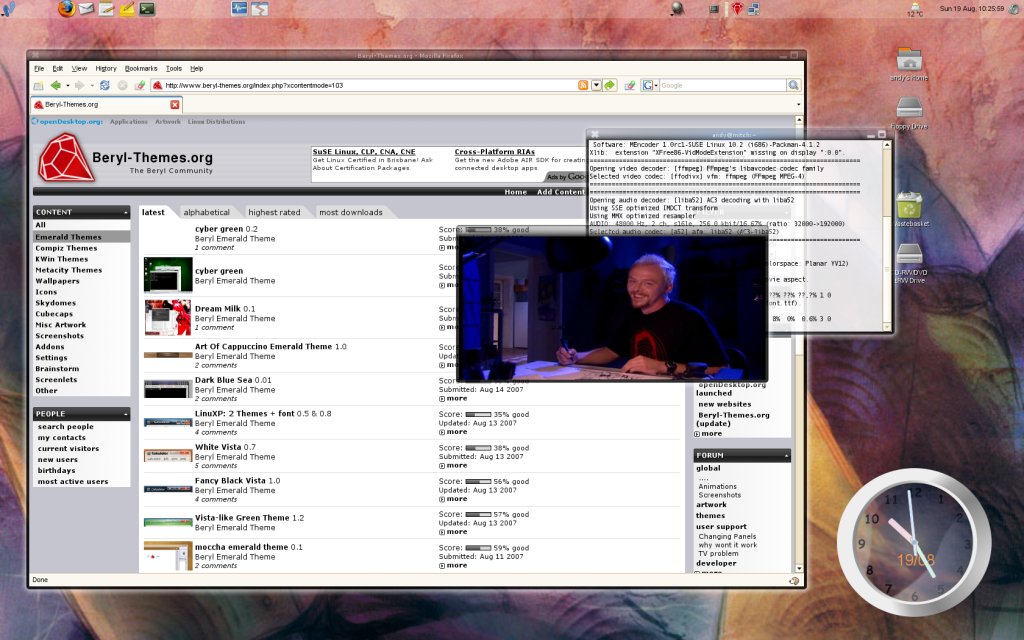Image resolution: width=1024 pixels, height=640 pixels.
Task: Click the weather applet showing 12 °C
Action: tap(916, 9)
